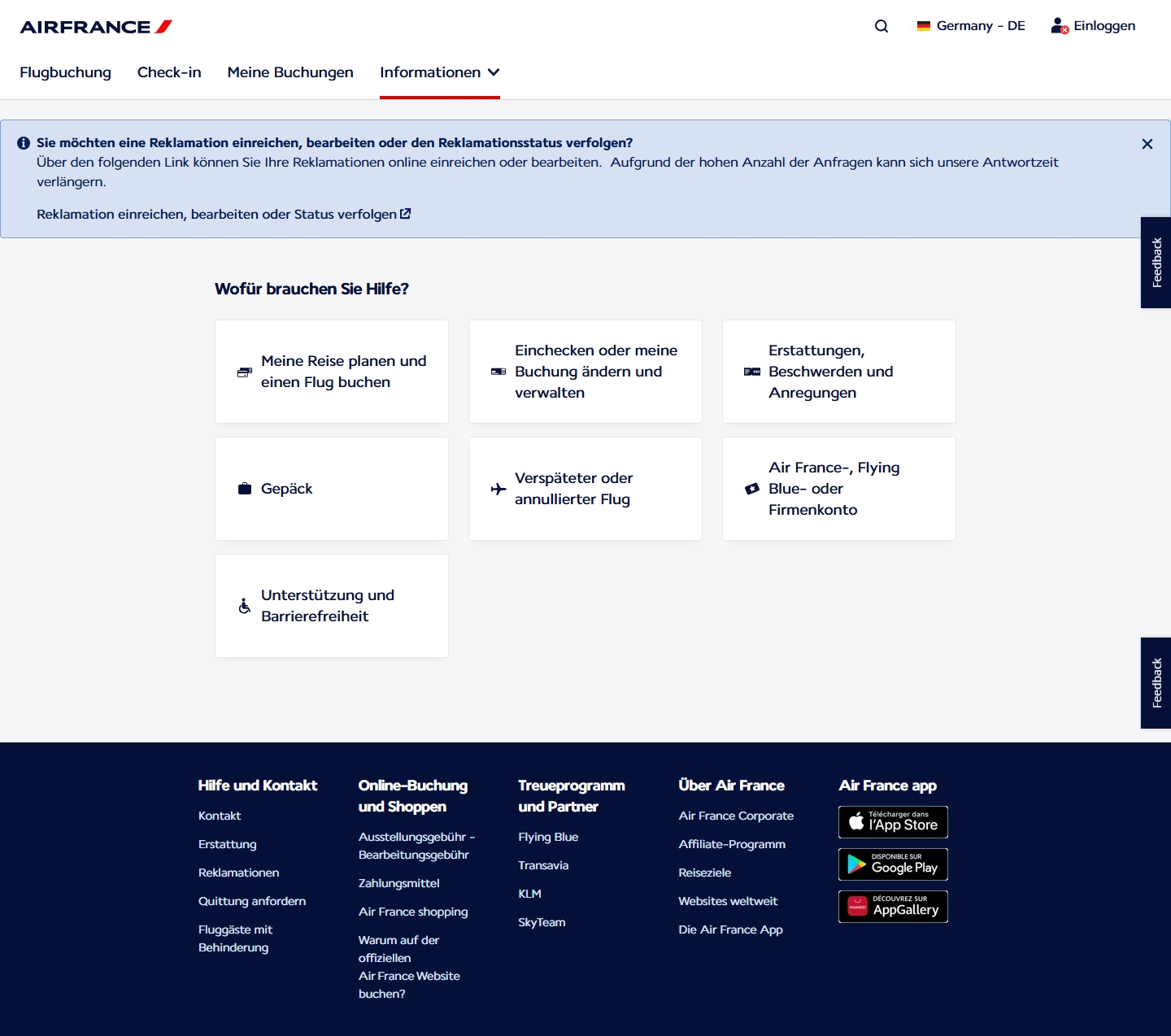Open Meine Reise planen card

(332, 372)
